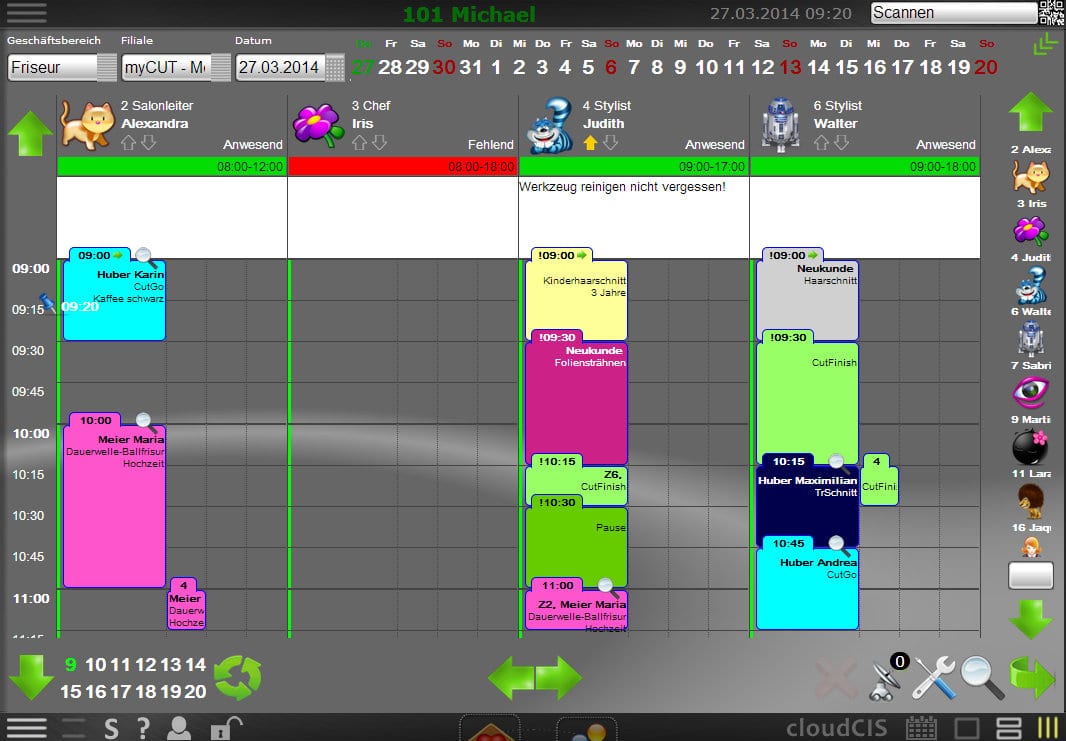Screen dimensions: 1066x741
Task: Select date 6 Sunday in date strip
Action: [611, 67]
